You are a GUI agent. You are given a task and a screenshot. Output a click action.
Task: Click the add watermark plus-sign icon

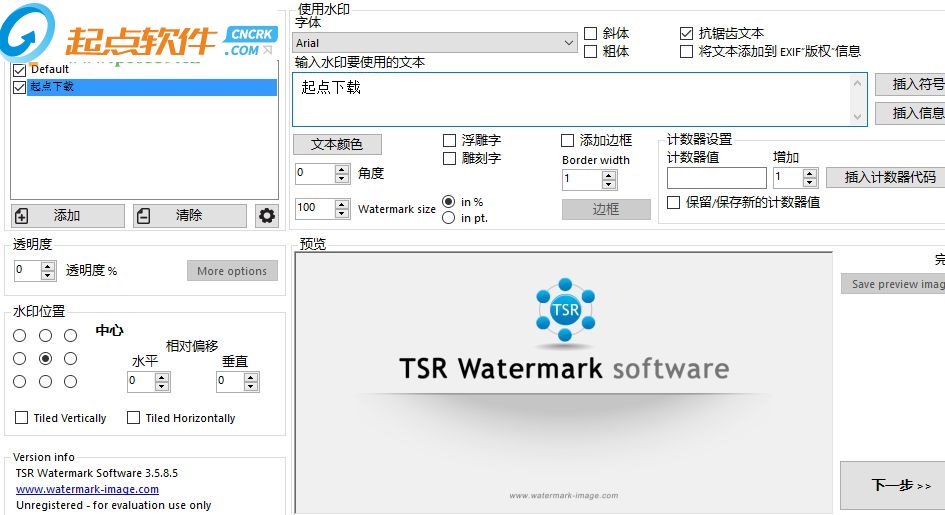[x=22, y=216]
